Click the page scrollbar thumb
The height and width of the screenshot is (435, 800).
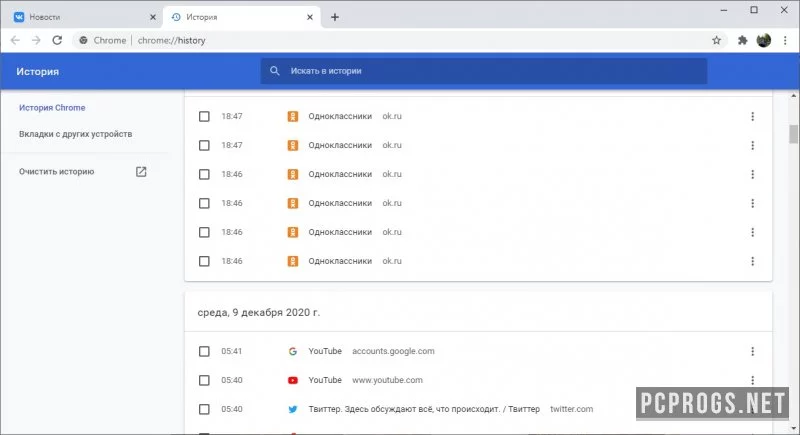point(793,134)
